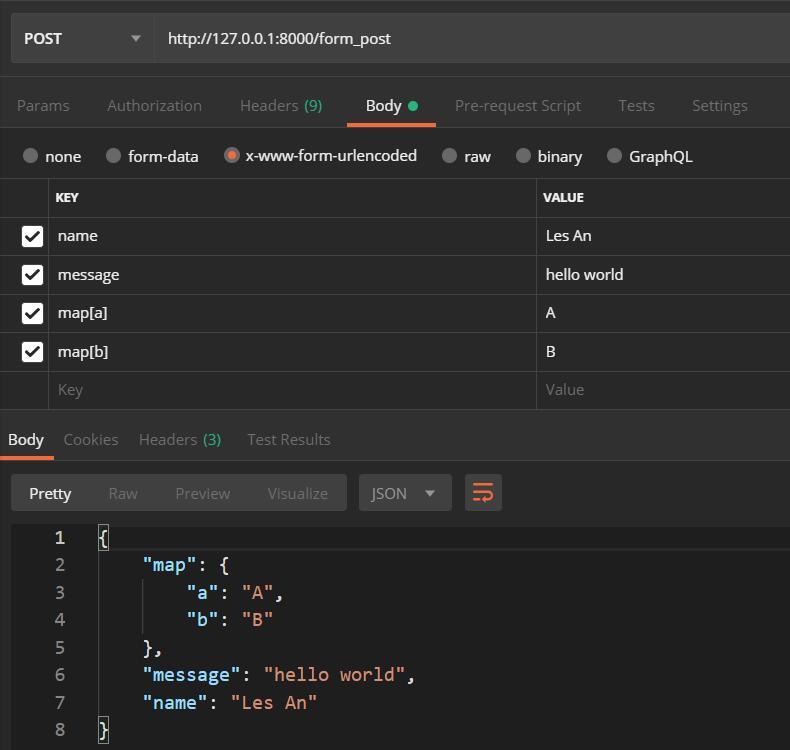Open the response Cookies tab

click(x=91, y=440)
